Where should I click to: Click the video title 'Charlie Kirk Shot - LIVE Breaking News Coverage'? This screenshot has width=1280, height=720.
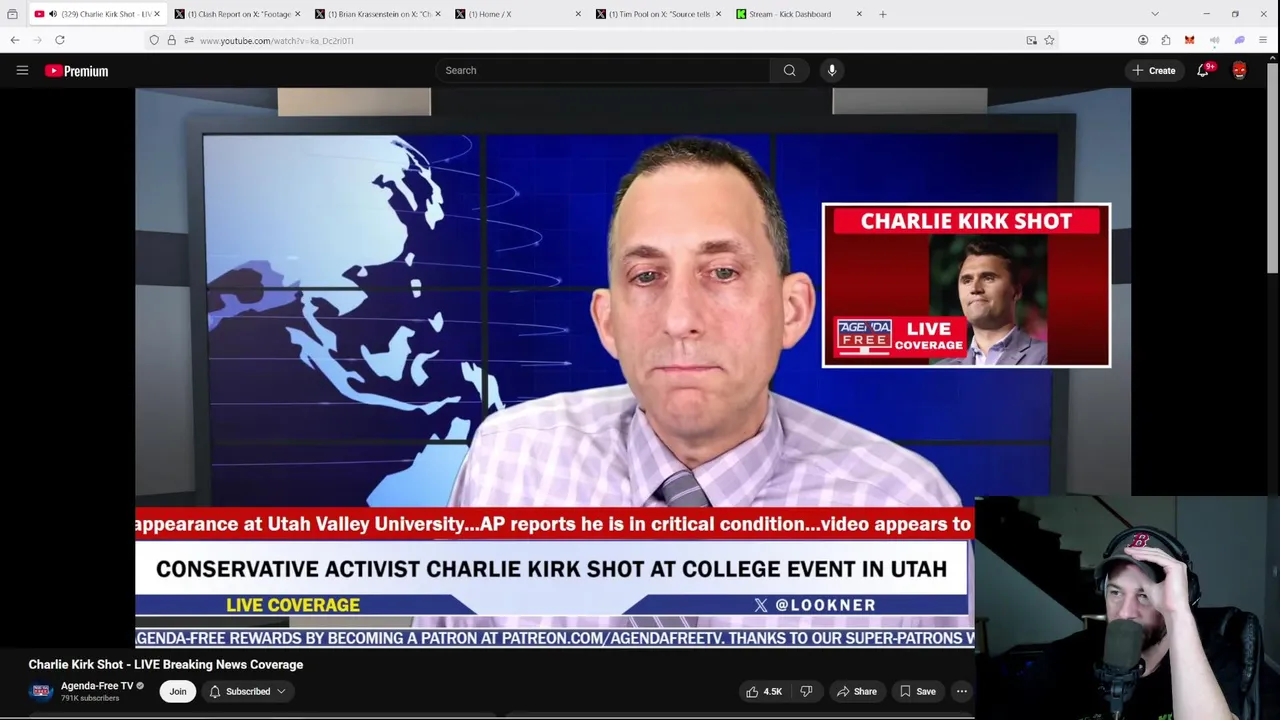click(166, 664)
